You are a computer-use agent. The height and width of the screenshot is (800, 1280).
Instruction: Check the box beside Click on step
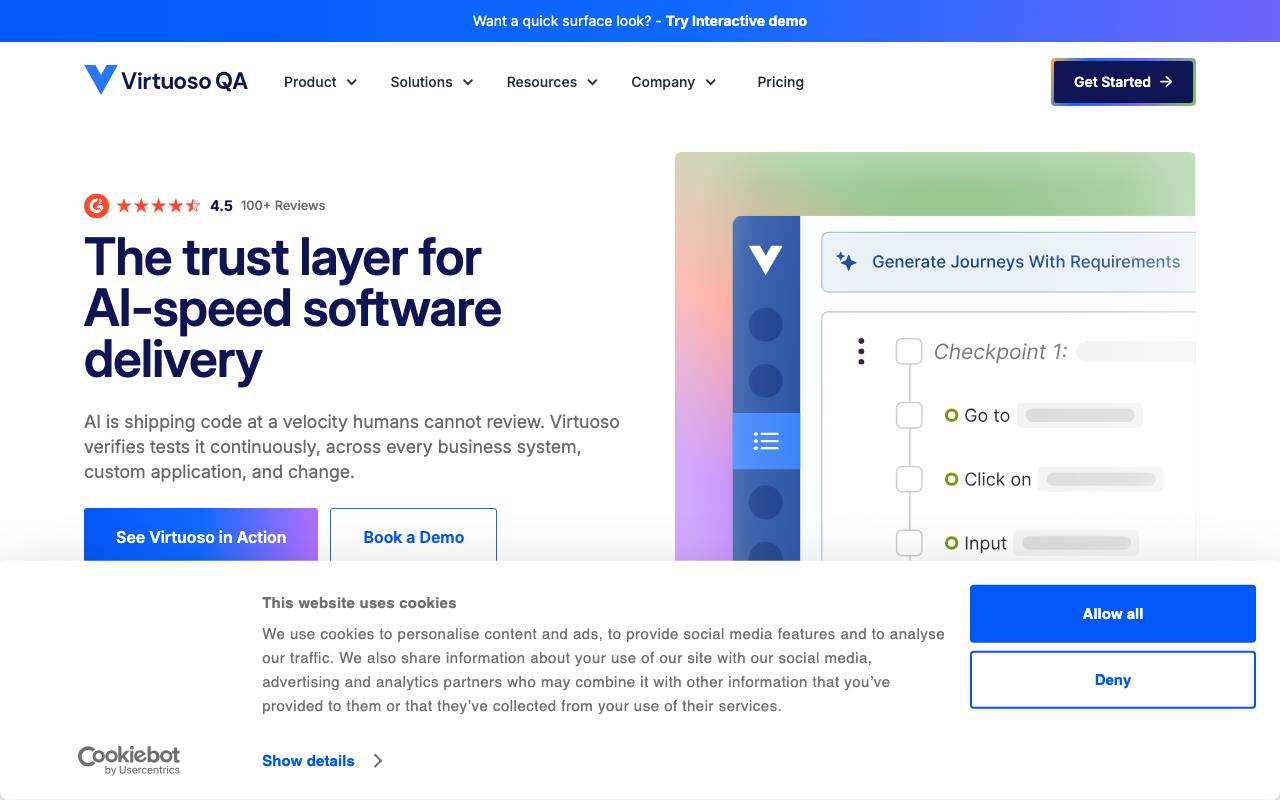(909, 479)
